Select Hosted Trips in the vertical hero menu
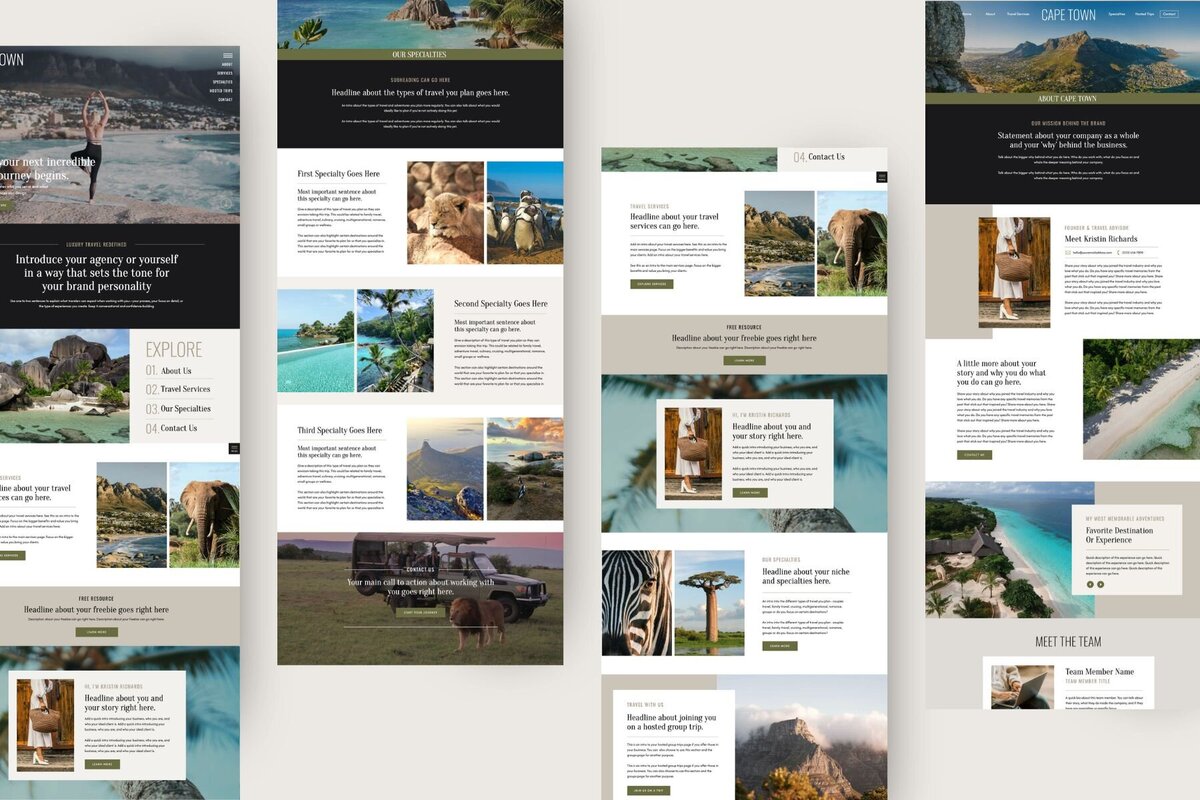This screenshot has width=1200, height=800. click(x=221, y=91)
